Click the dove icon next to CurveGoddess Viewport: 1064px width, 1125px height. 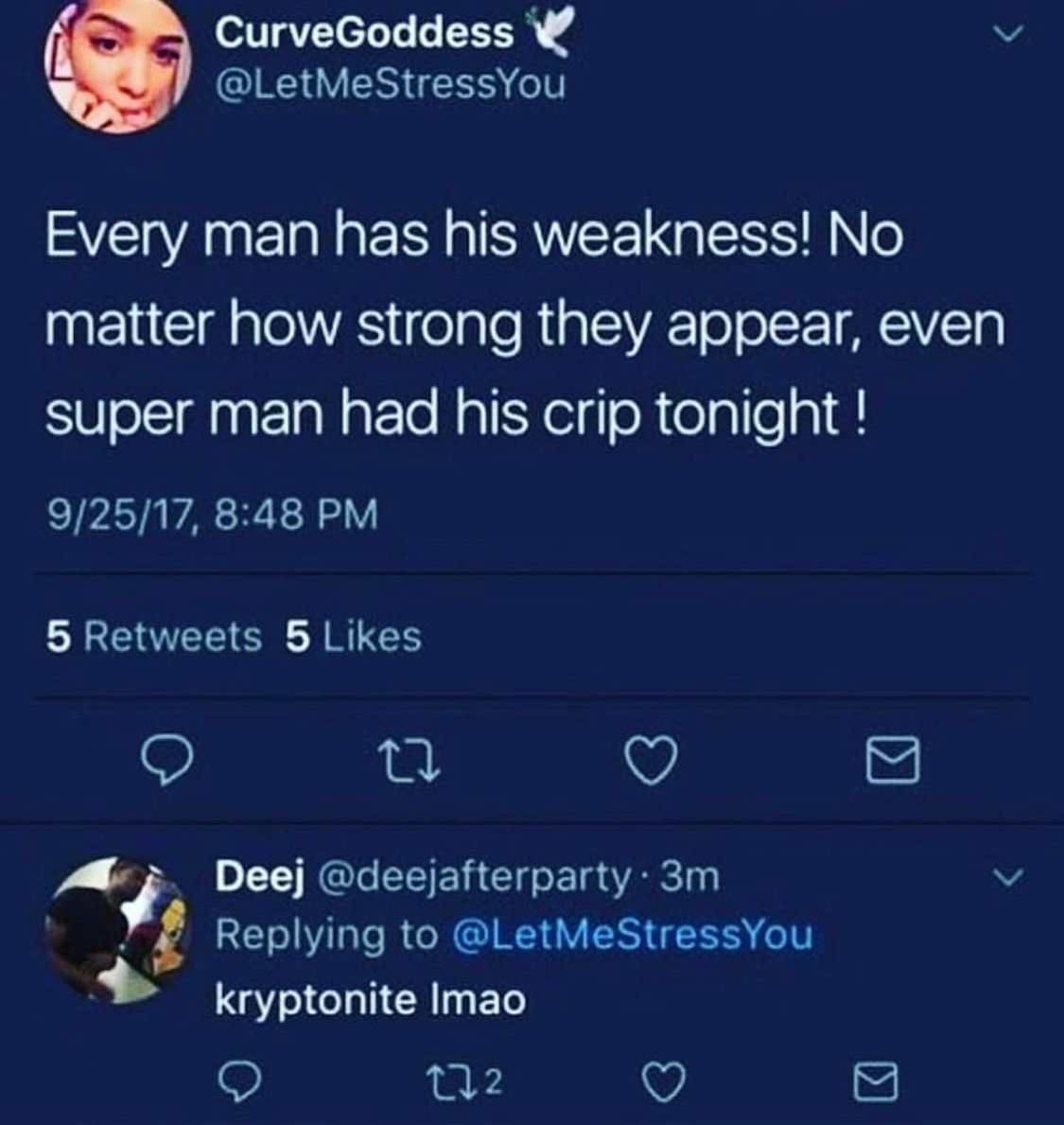[550, 36]
